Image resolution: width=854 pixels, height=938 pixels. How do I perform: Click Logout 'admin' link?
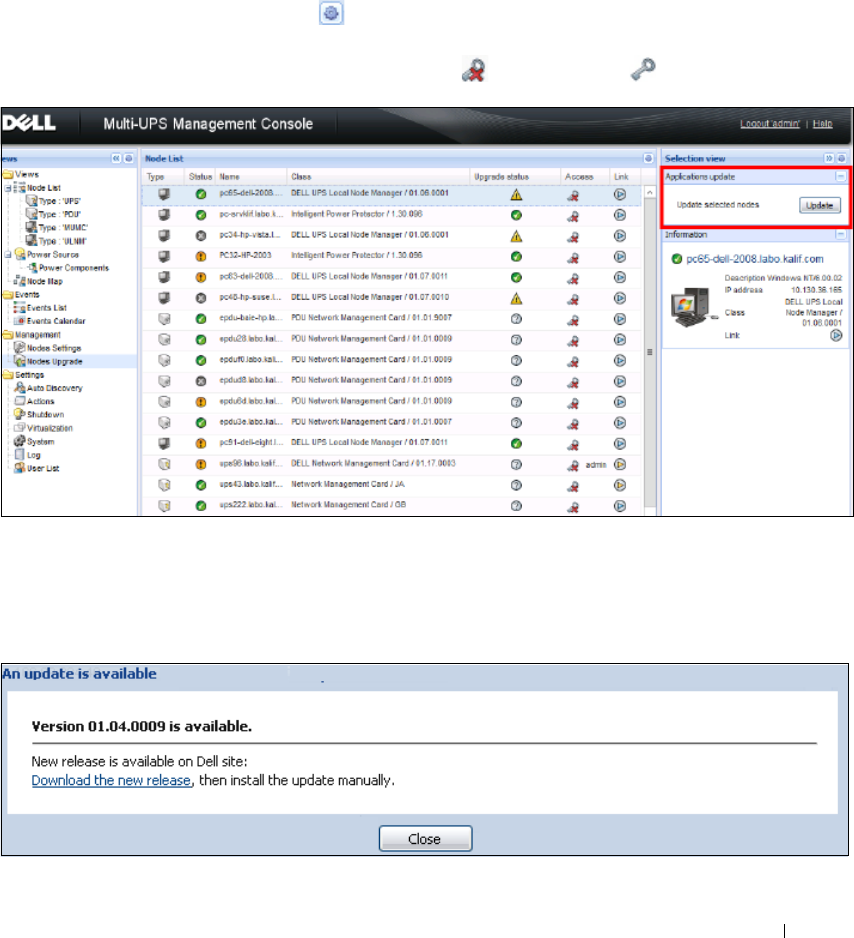pyautogui.click(x=770, y=123)
